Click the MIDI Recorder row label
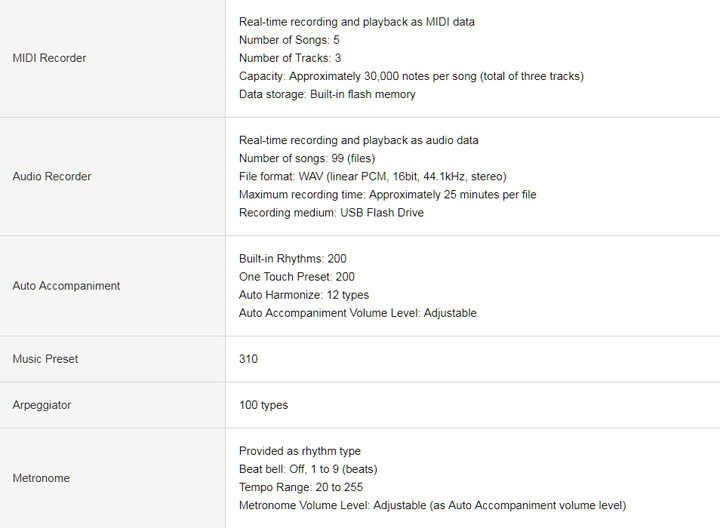This screenshot has height=528, width=720. pyautogui.click(x=49, y=58)
